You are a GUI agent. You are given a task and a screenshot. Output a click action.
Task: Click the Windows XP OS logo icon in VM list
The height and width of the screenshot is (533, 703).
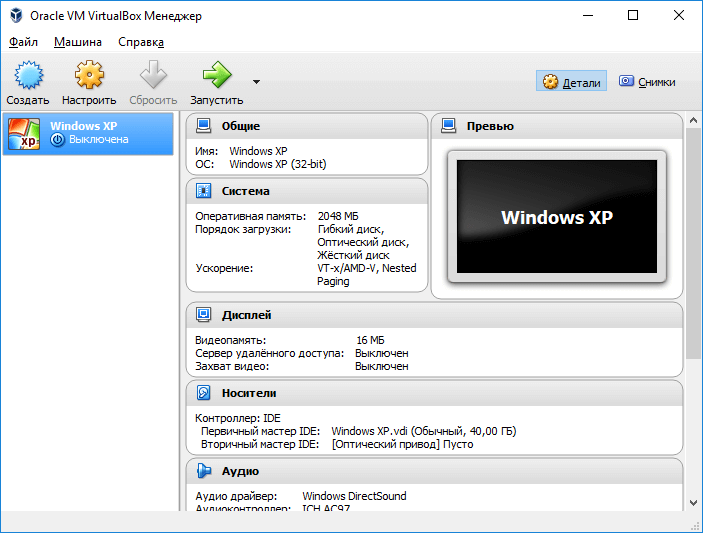[x=24, y=134]
